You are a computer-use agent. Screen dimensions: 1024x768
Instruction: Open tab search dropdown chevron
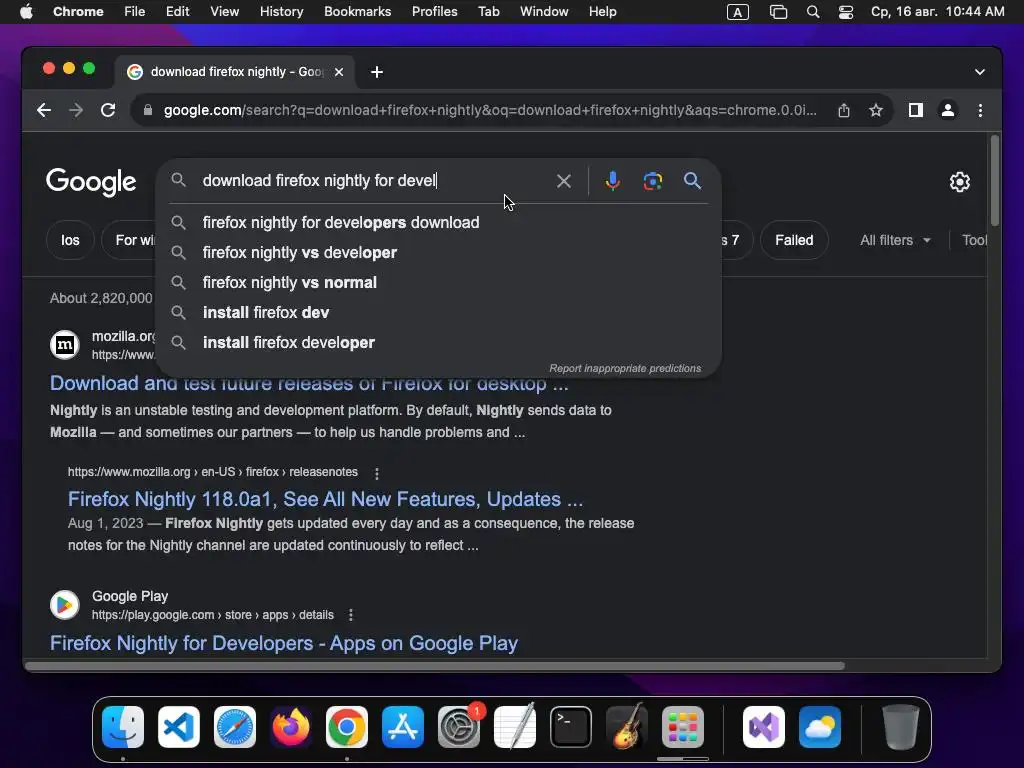(x=980, y=72)
